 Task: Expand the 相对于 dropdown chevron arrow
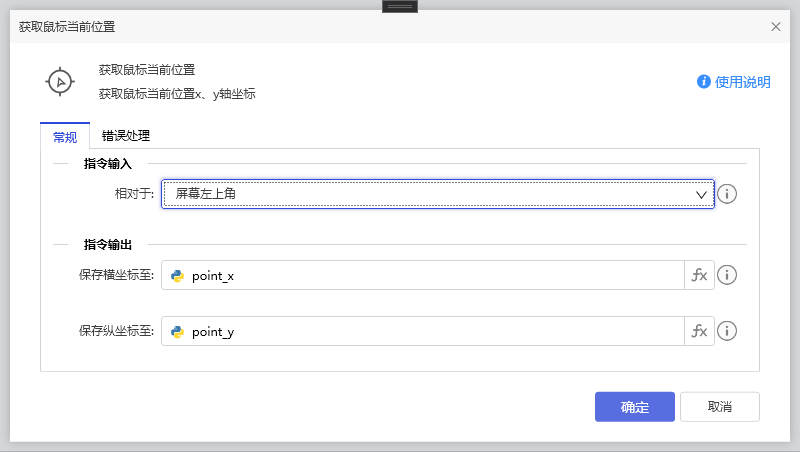(x=701, y=194)
